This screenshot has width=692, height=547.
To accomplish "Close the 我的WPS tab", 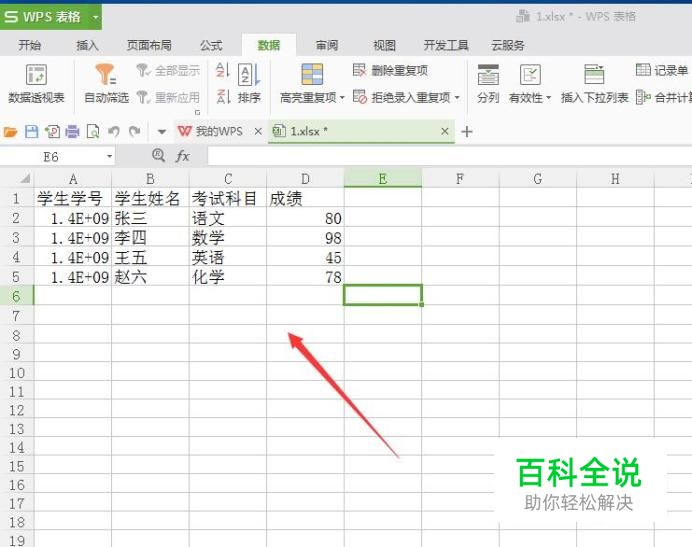I will [x=258, y=132].
